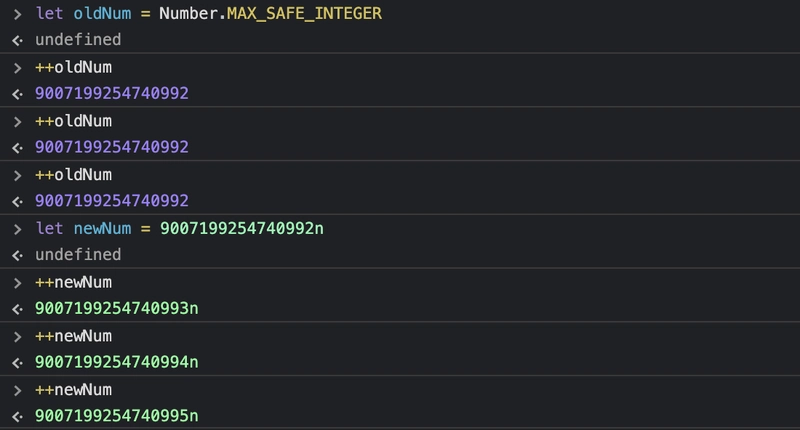Viewport: 800px width, 430px height.
Task: Click the output arrow beside second 'undefined'
Action: (x=17, y=256)
